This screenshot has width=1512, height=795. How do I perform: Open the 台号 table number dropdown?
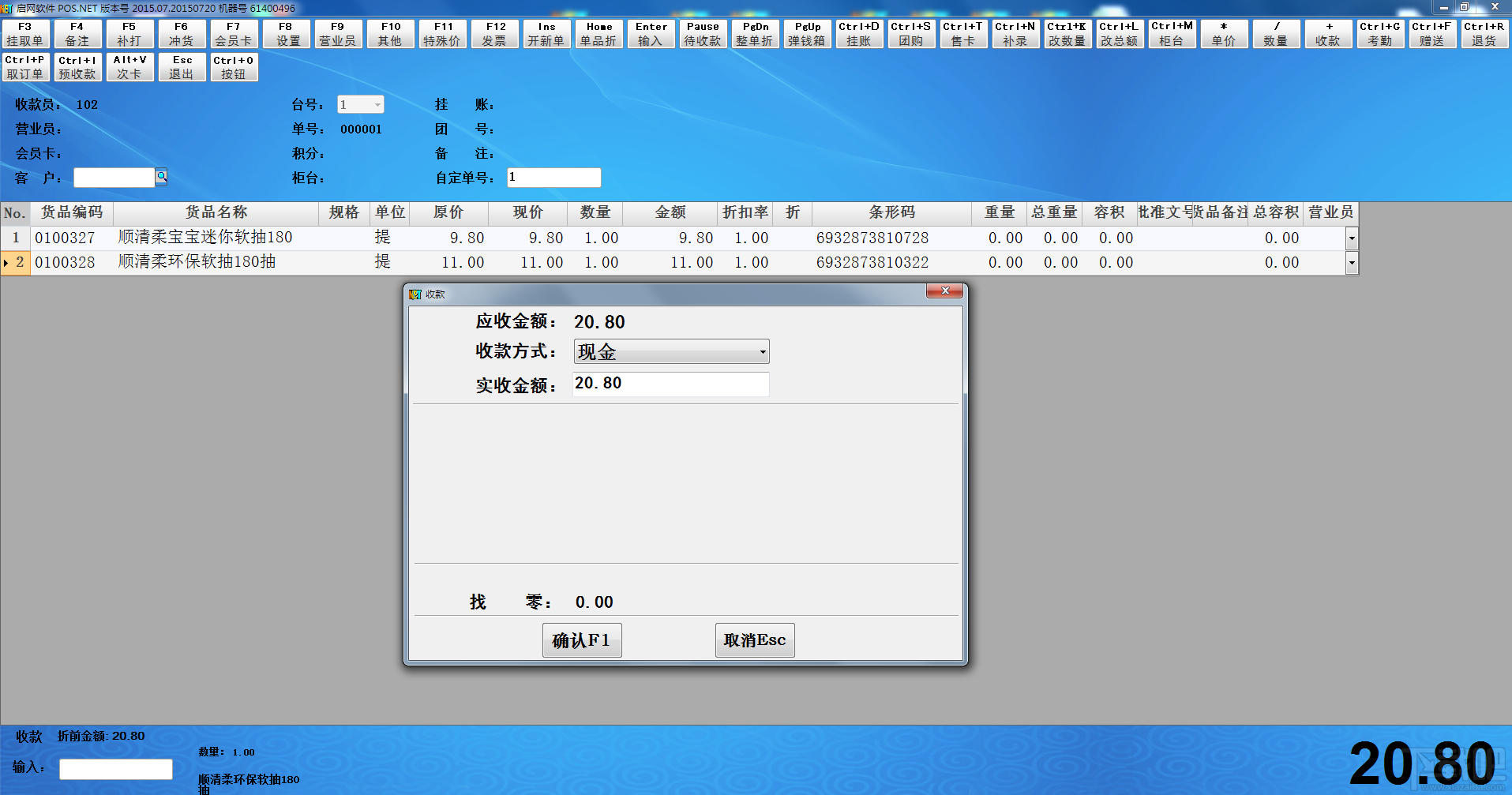[377, 104]
